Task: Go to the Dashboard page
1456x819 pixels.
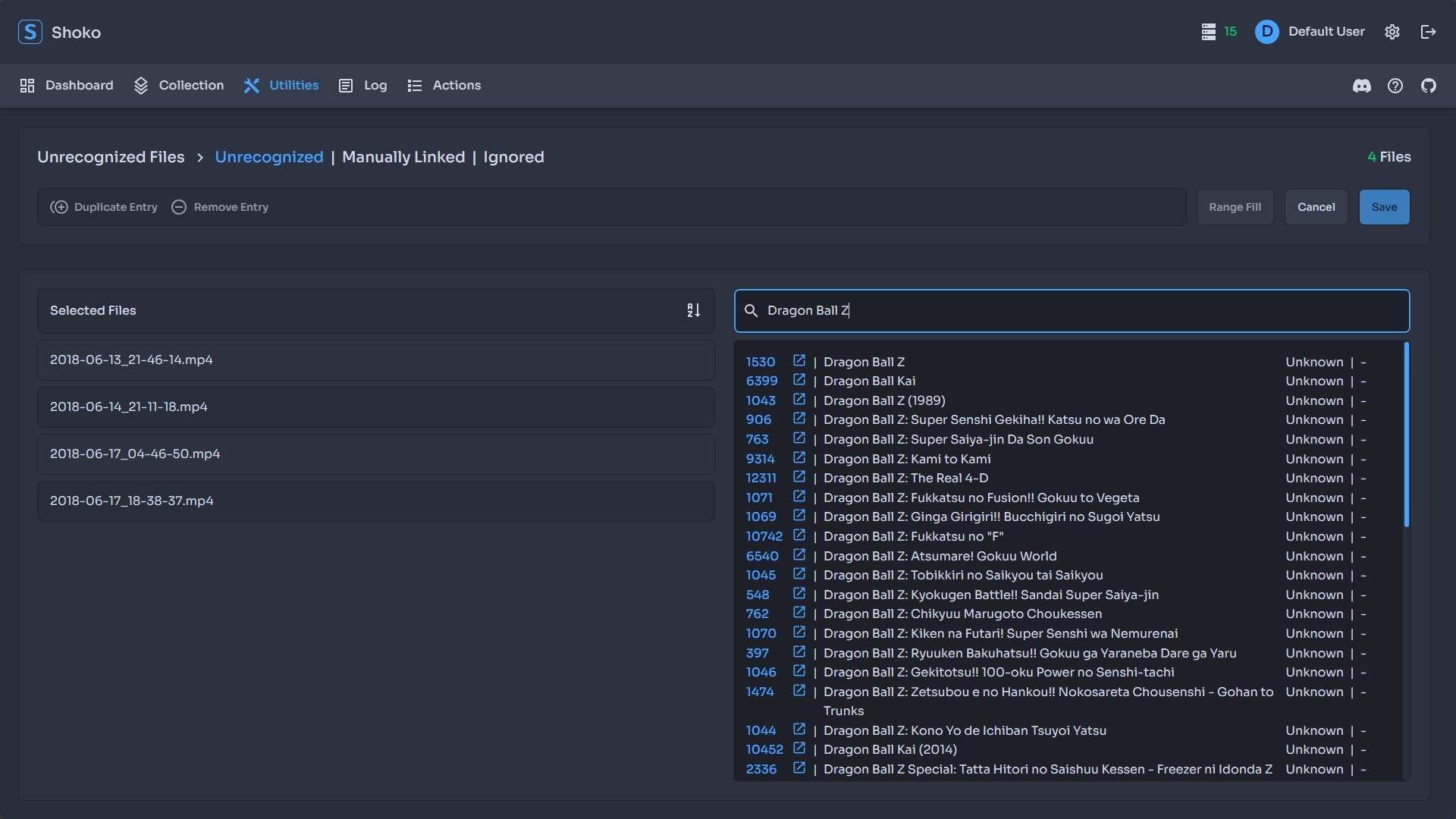Action: pos(67,86)
